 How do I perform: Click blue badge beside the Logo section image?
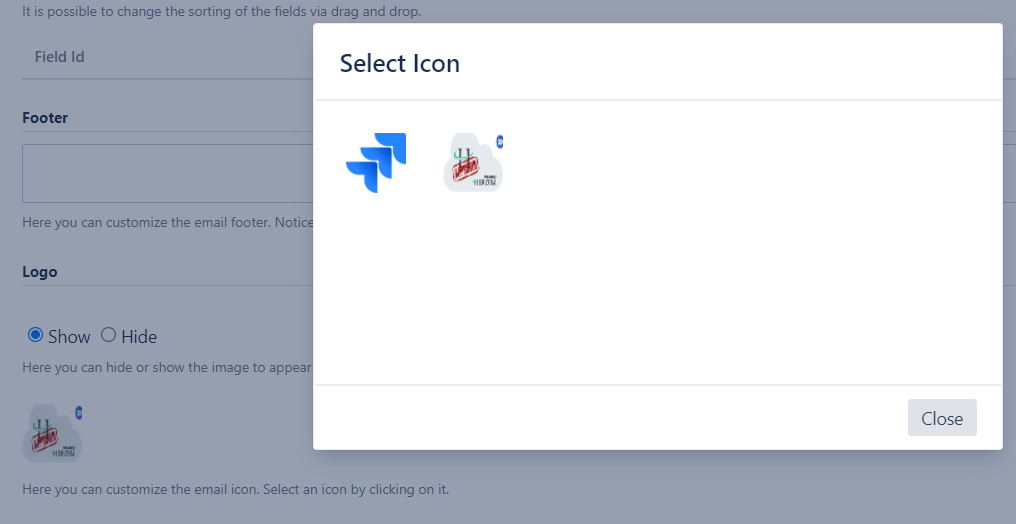pos(79,412)
